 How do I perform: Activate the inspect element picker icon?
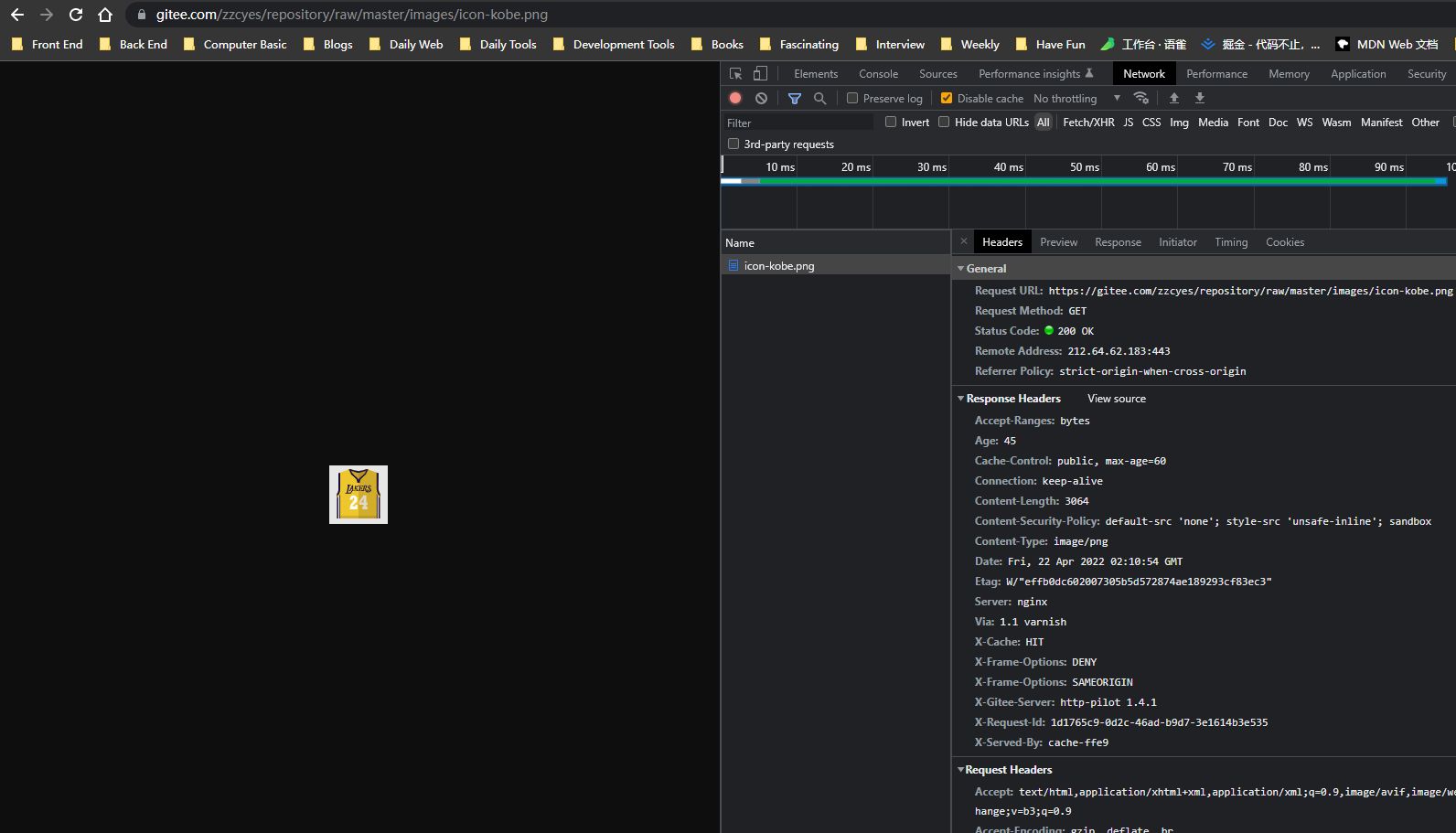(x=736, y=74)
